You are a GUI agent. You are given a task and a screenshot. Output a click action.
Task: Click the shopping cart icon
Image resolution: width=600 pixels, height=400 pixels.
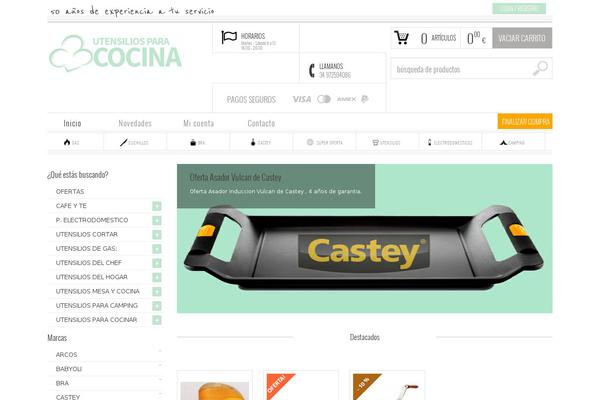[x=401, y=38]
